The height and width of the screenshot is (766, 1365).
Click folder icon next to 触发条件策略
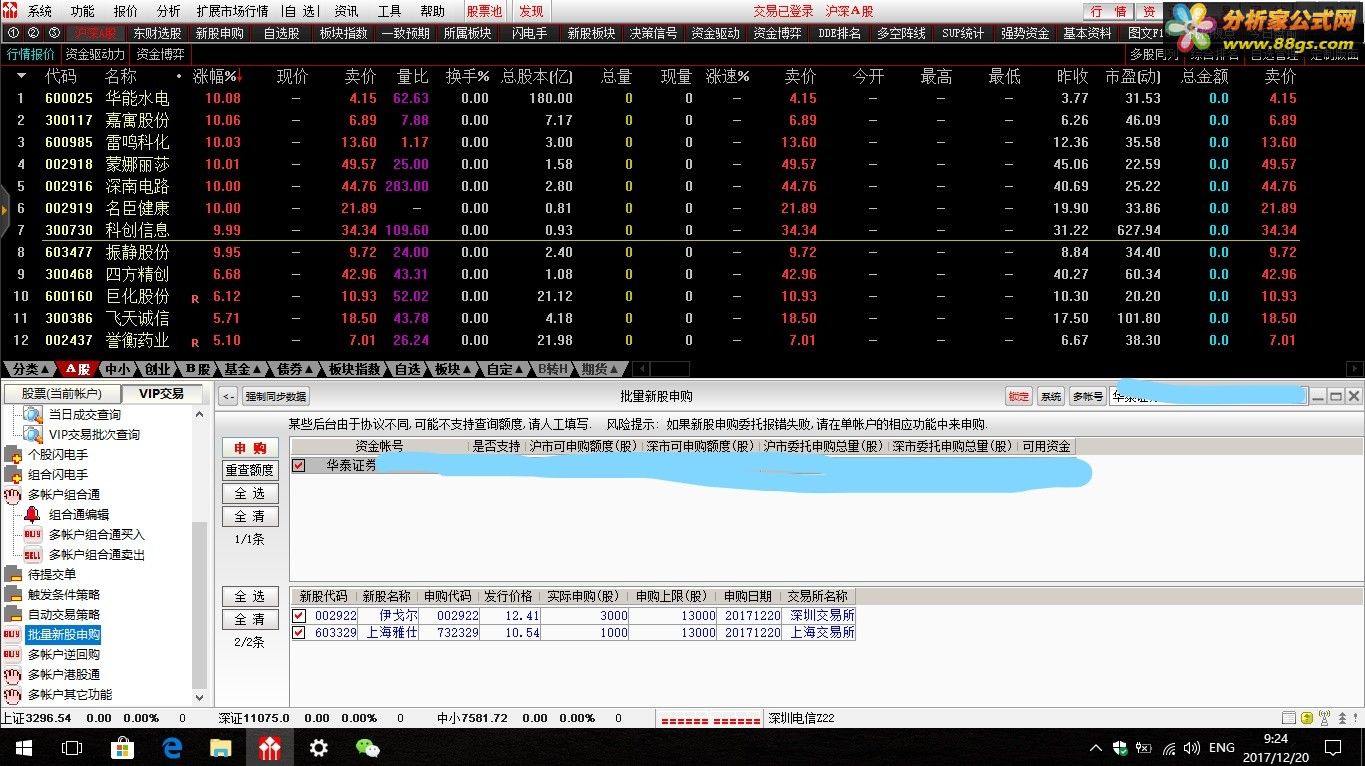[x=13, y=594]
